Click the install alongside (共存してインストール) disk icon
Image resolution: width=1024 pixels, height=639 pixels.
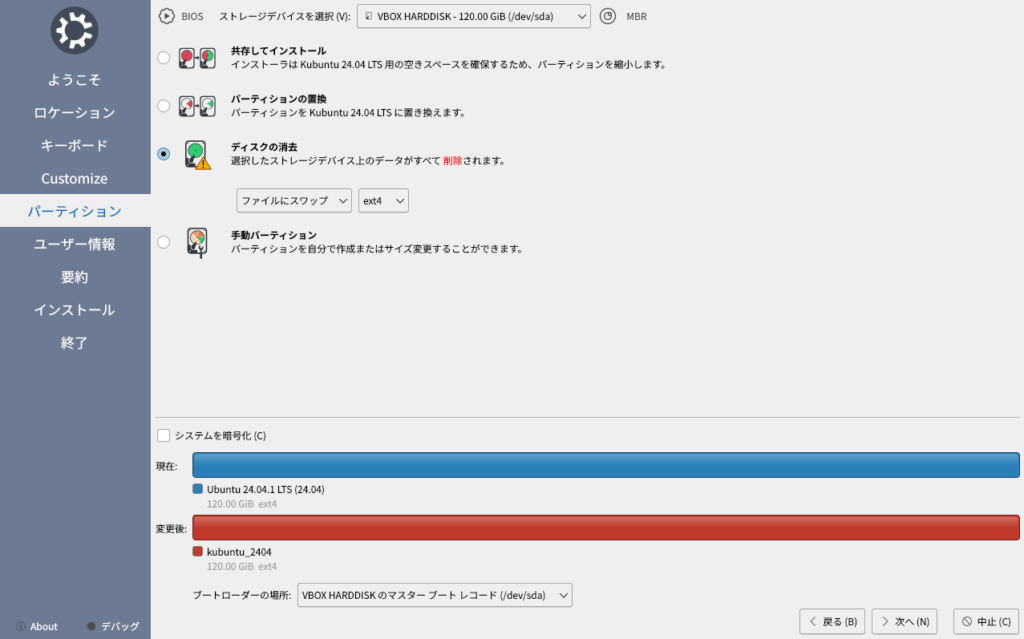pos(196,58)
